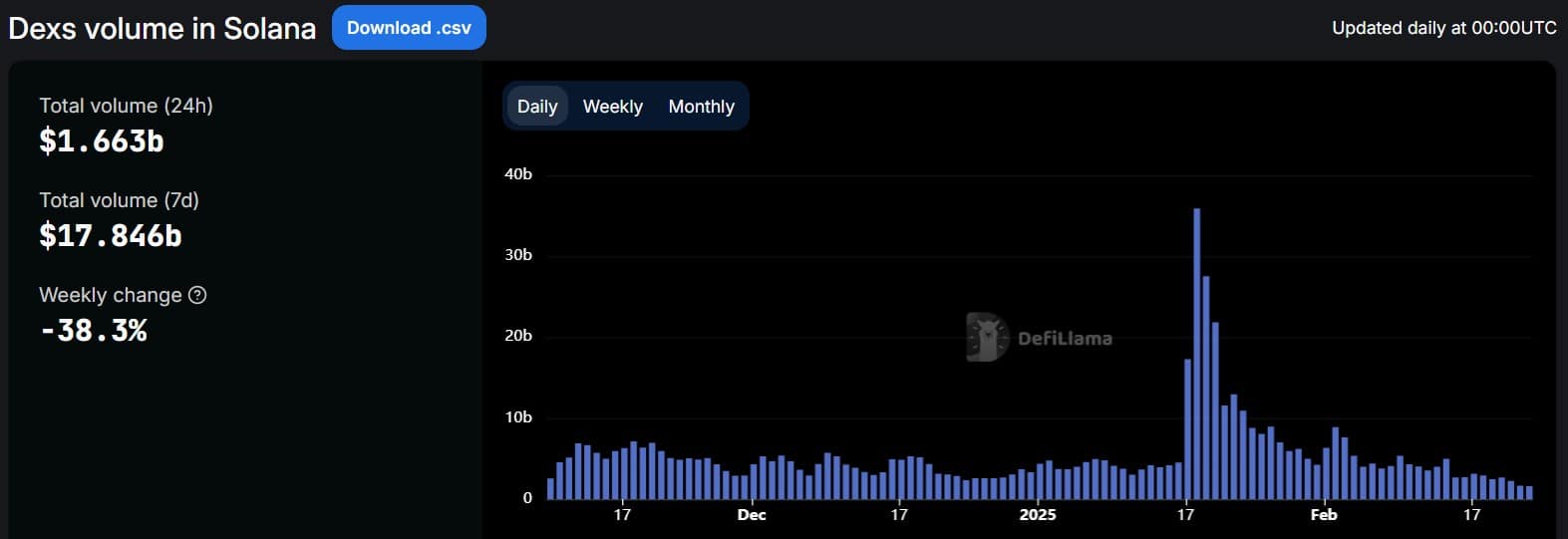Switch to the Monthly chart tab

coord(701,107)
